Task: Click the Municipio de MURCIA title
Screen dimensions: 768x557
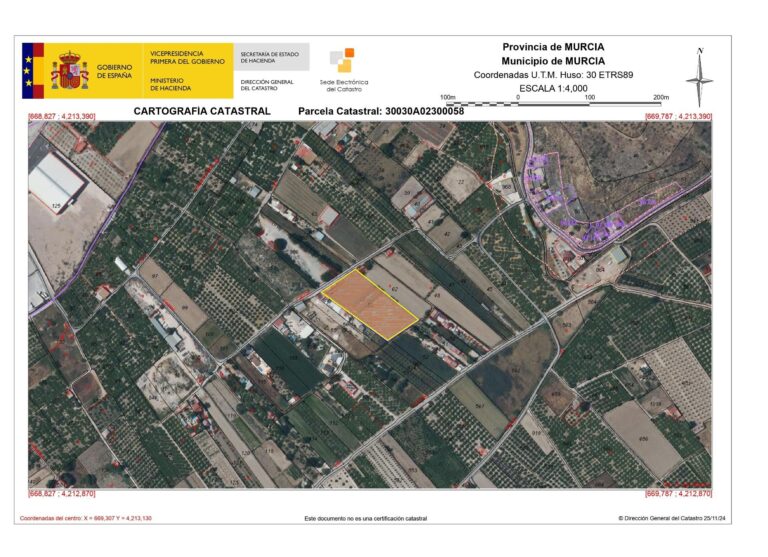Action: click(x=552, y=60)
